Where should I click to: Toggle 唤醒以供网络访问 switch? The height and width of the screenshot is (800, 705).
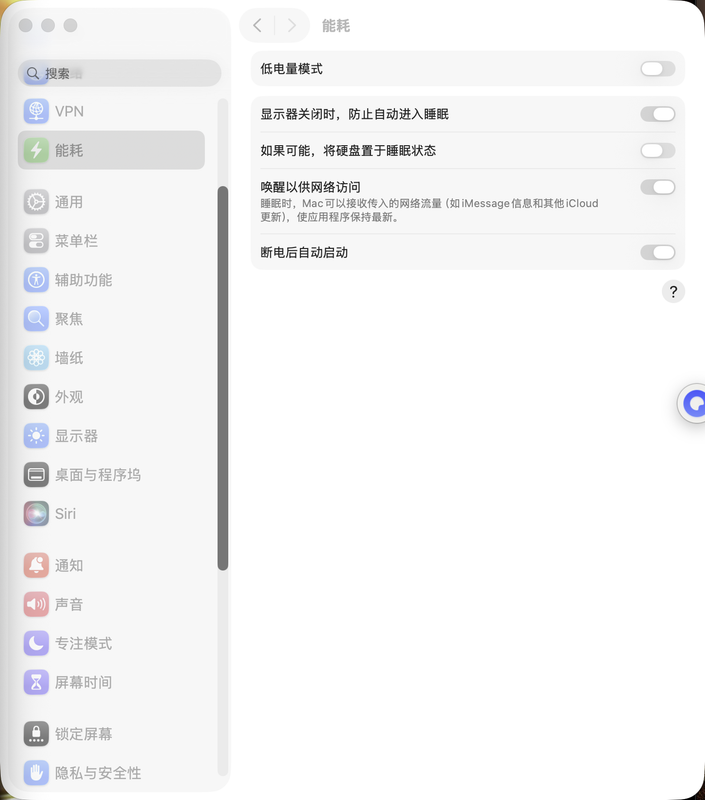(x=658, y=187)
